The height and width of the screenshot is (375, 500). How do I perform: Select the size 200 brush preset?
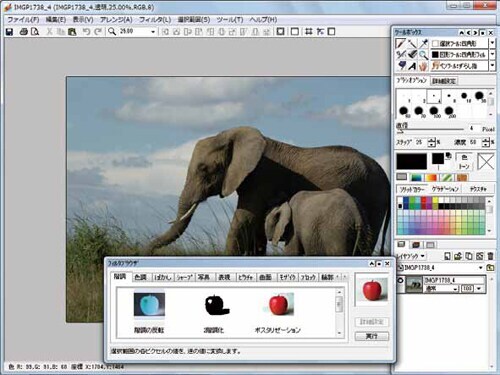[x=449, y=111]
